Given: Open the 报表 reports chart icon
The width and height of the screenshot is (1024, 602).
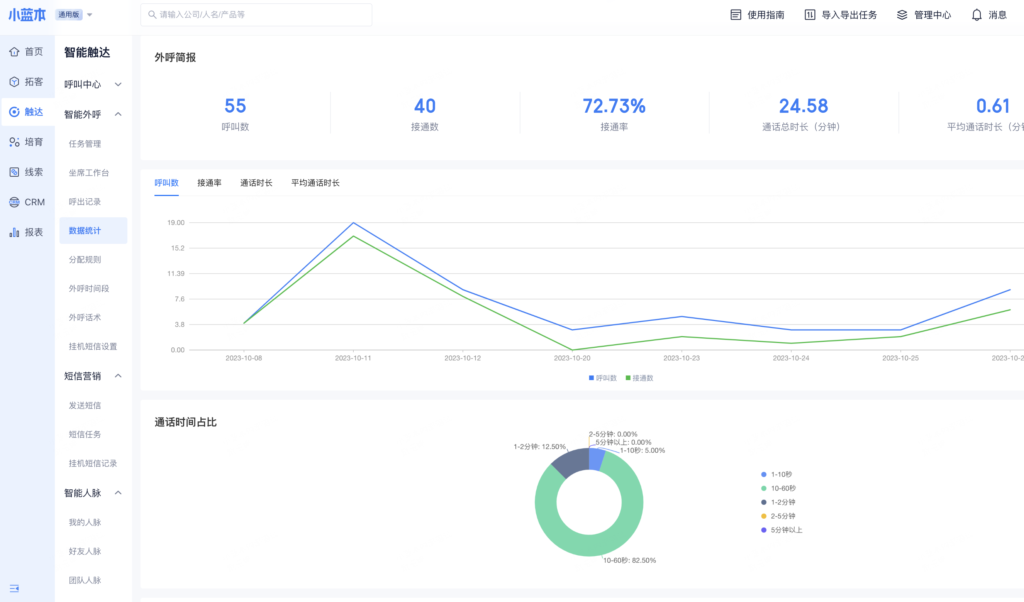Looking at the screenshot, I should (14, 232).
